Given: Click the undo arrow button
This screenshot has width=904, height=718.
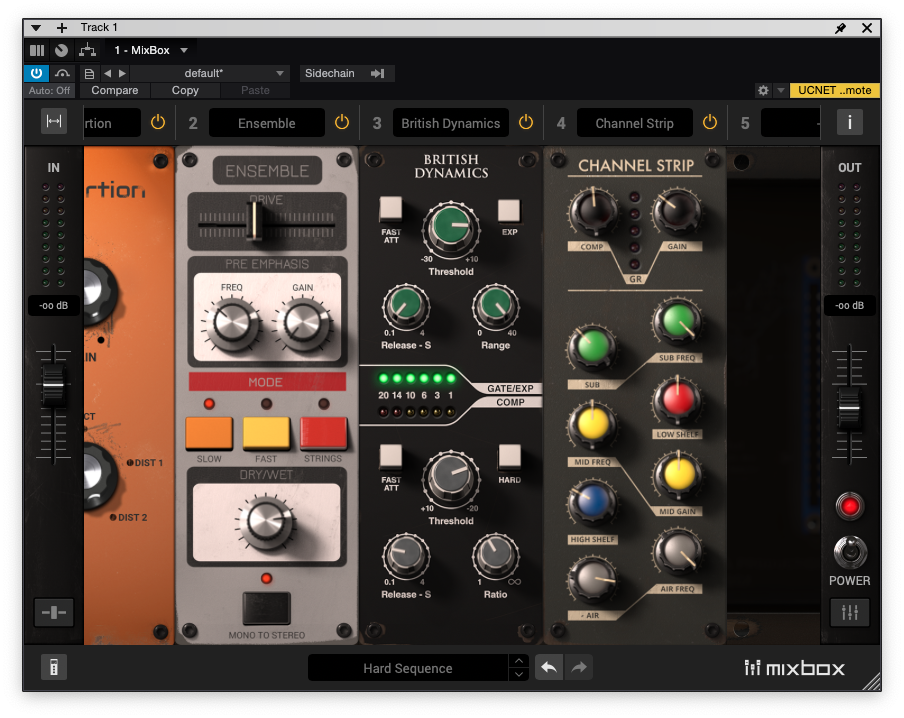Looking at the screenshot, I should point(549,668).
